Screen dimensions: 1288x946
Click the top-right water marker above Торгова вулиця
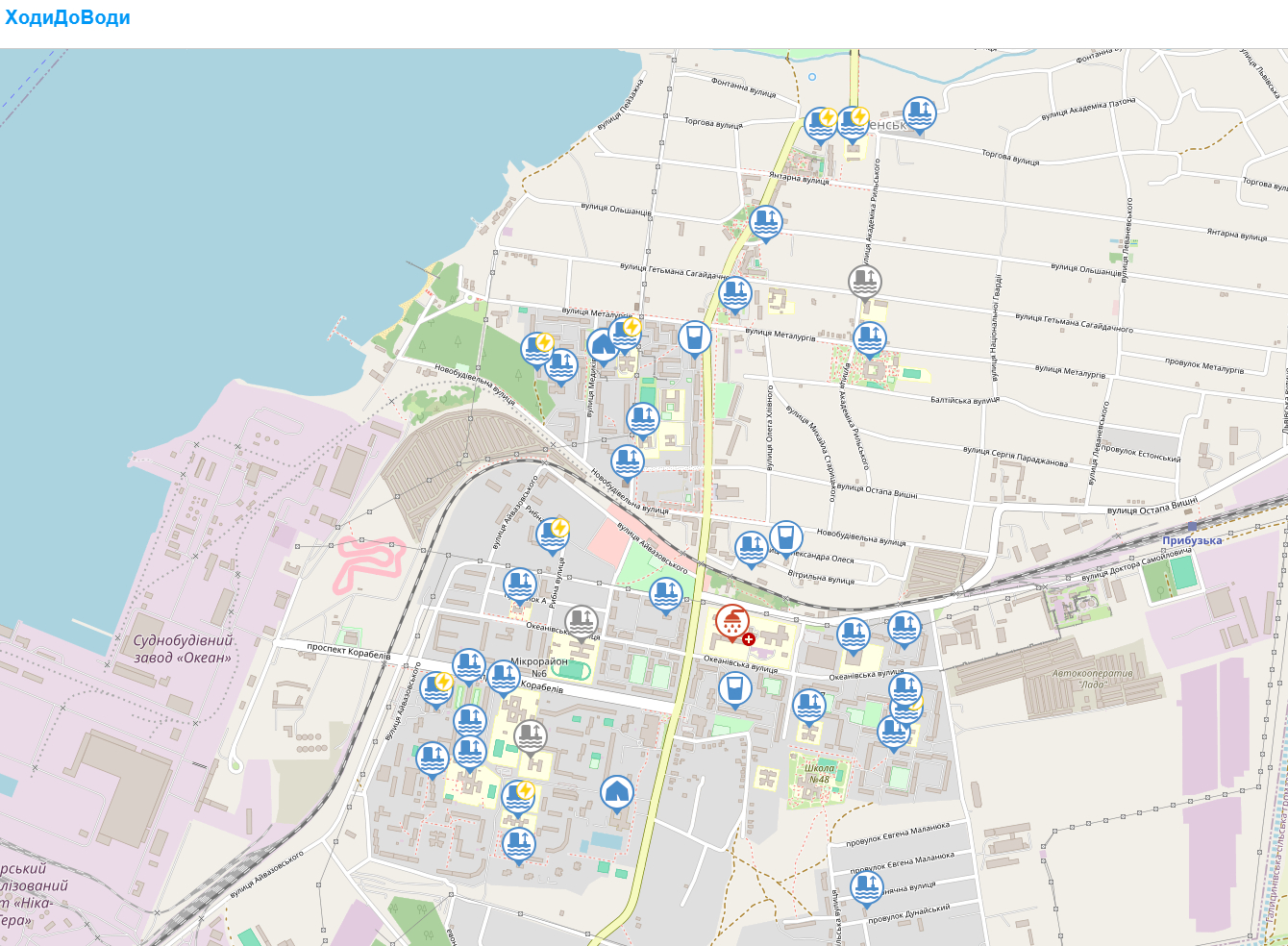pos(919,114)
